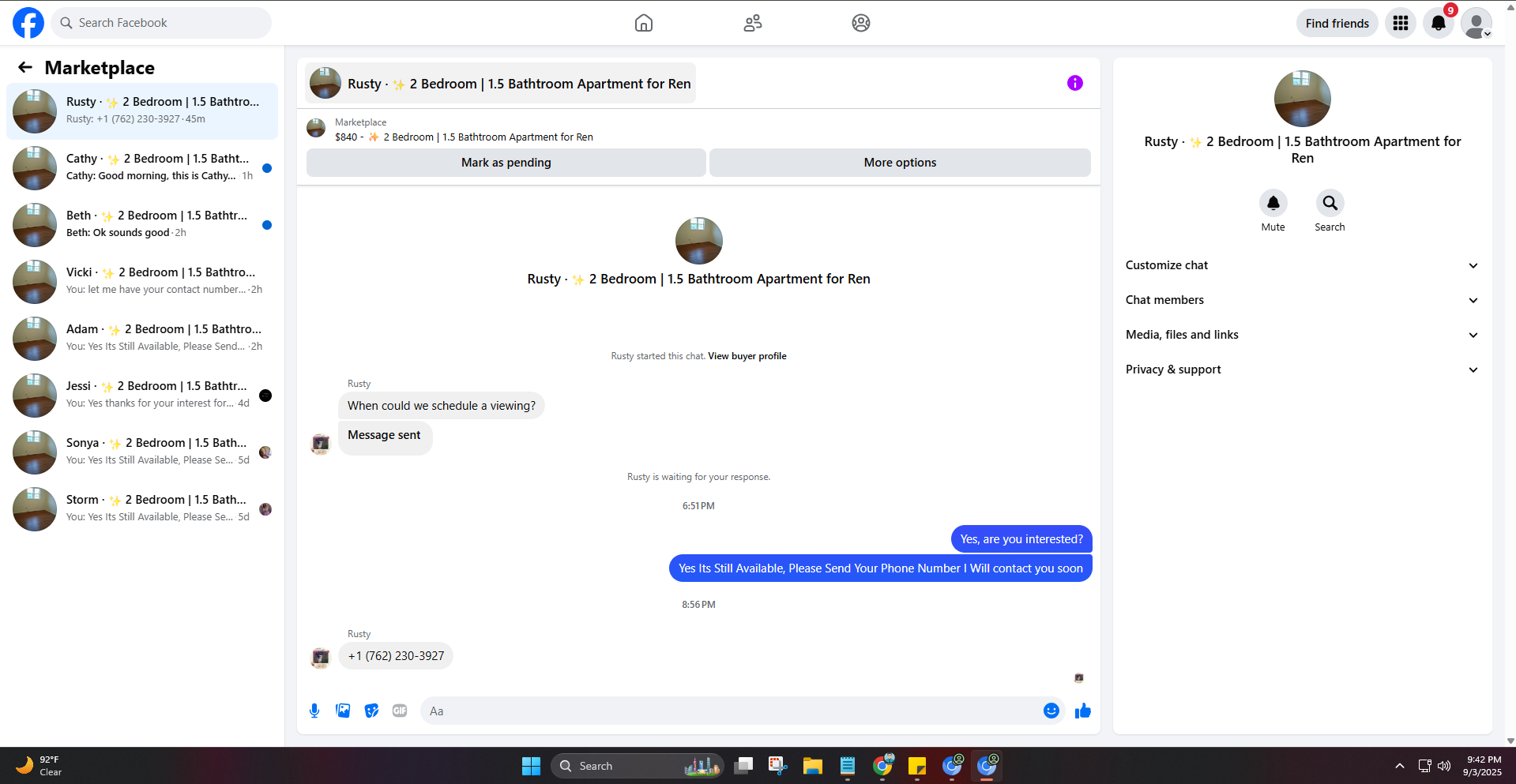Open the notifications bell
Viewport: 1516px width, 784px height.
1439,23
